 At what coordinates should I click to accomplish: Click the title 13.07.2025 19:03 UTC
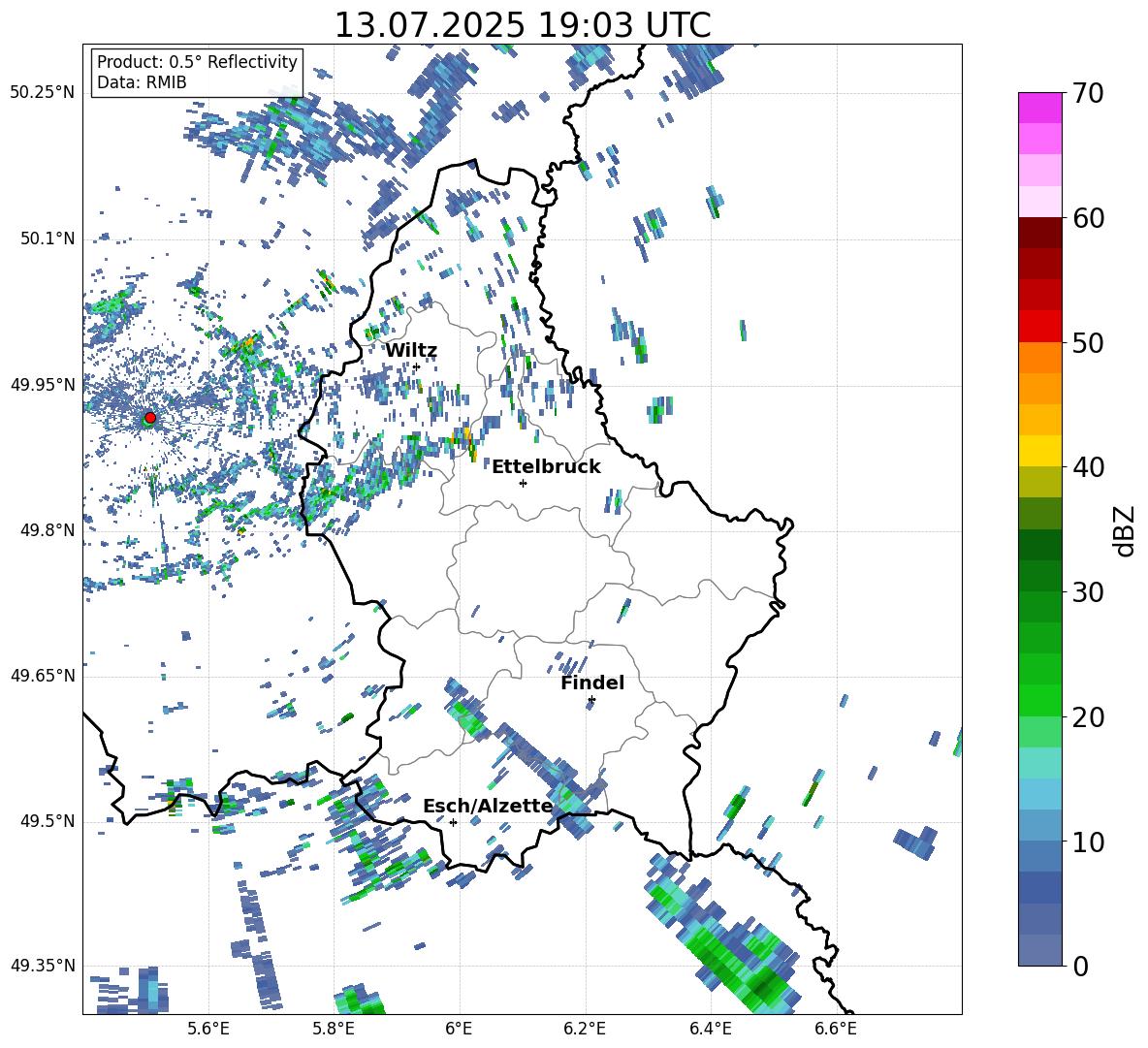[522, 24]
